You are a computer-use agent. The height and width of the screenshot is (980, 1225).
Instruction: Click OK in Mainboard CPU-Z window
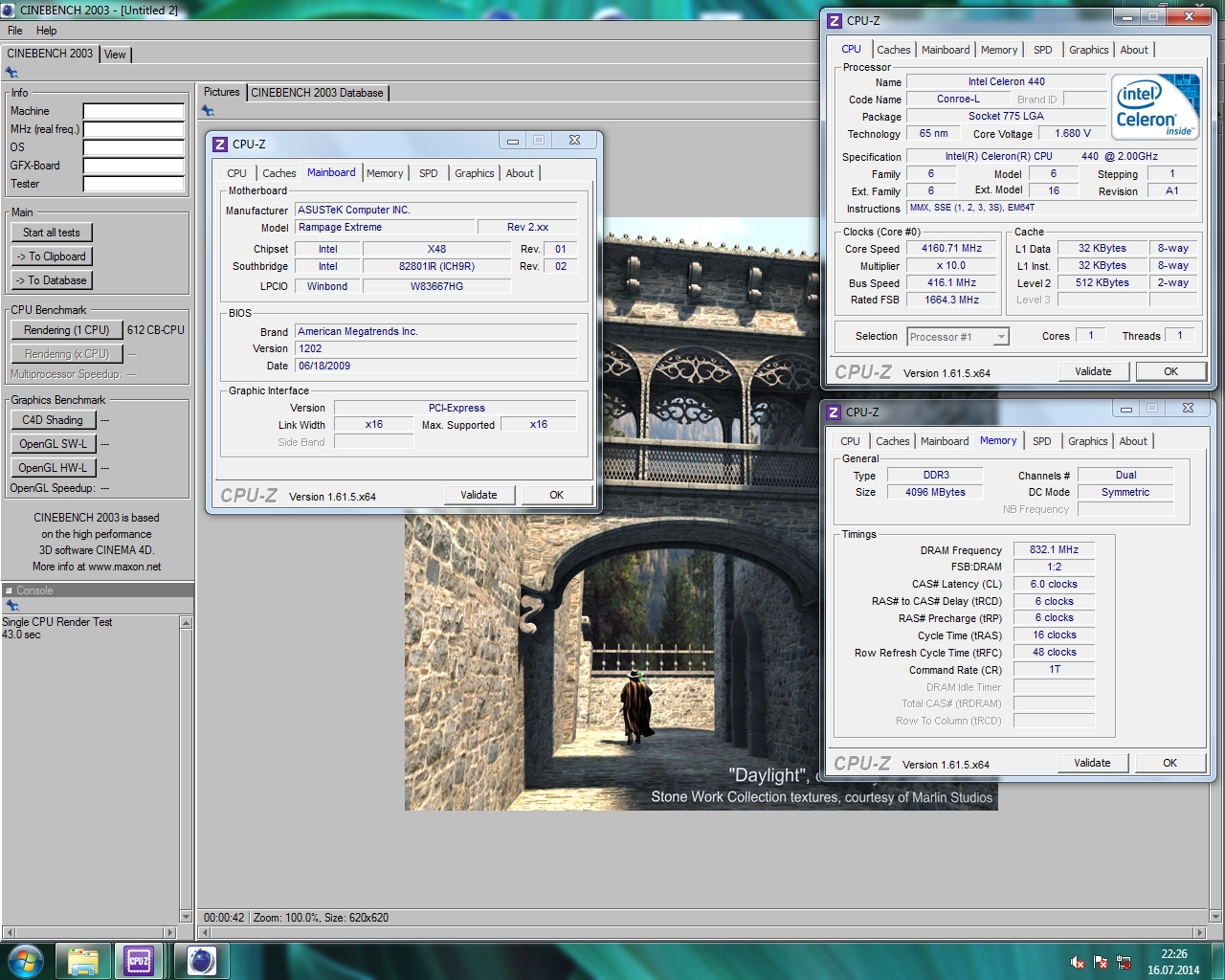(x=557, y=495)
